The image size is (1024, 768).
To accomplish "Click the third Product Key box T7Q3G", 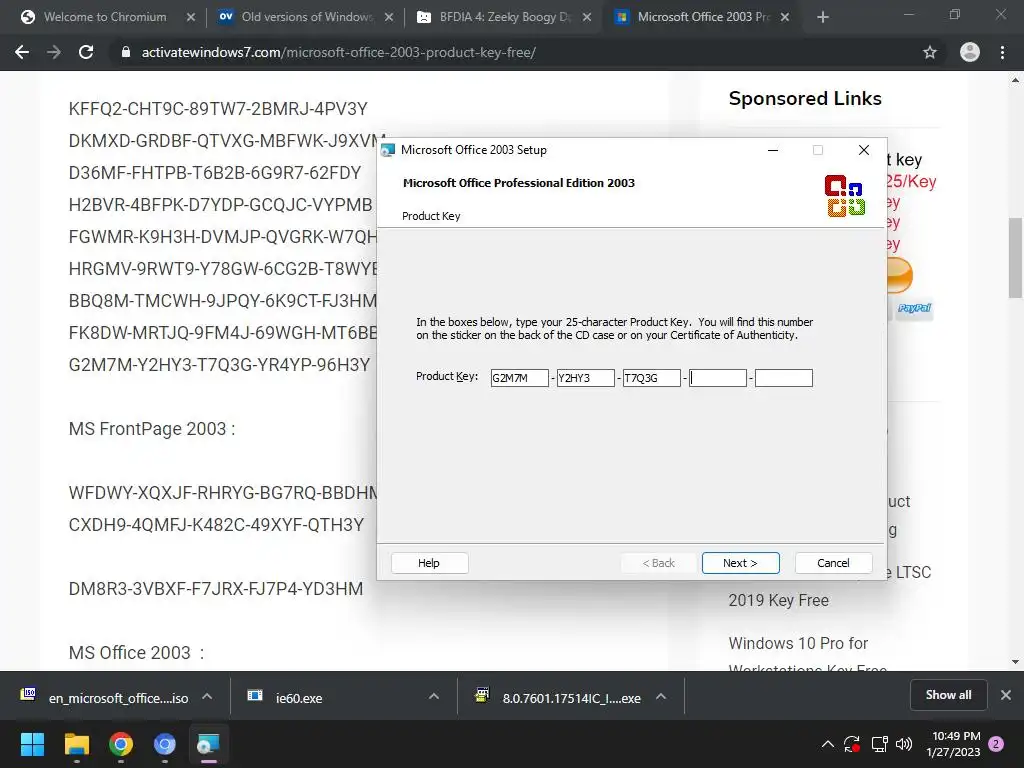I will [x=651, y=378].
